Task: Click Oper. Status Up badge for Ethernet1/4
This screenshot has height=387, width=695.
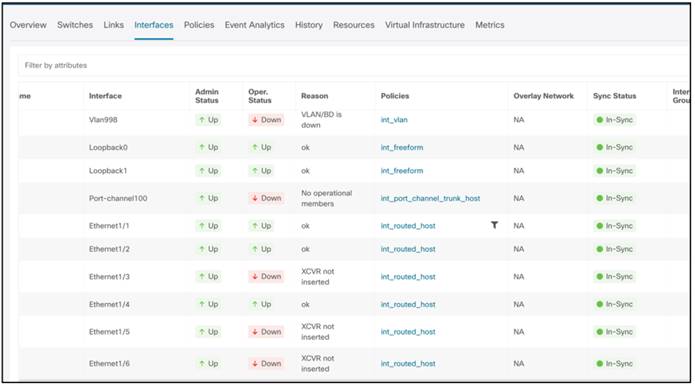Action: [261, 304]
